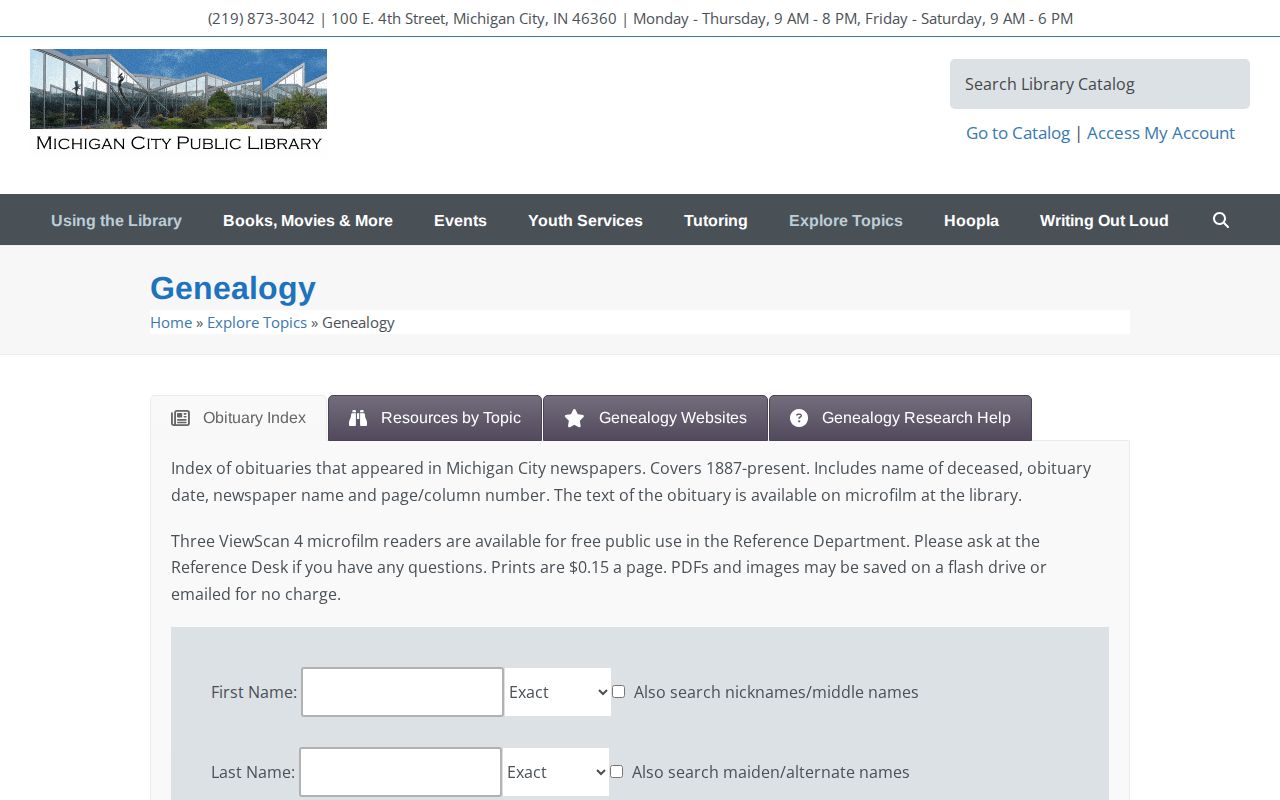Click the star icon on Genealogy Websites tab
Screen dimensions: 1280x800
coord(574,418)
